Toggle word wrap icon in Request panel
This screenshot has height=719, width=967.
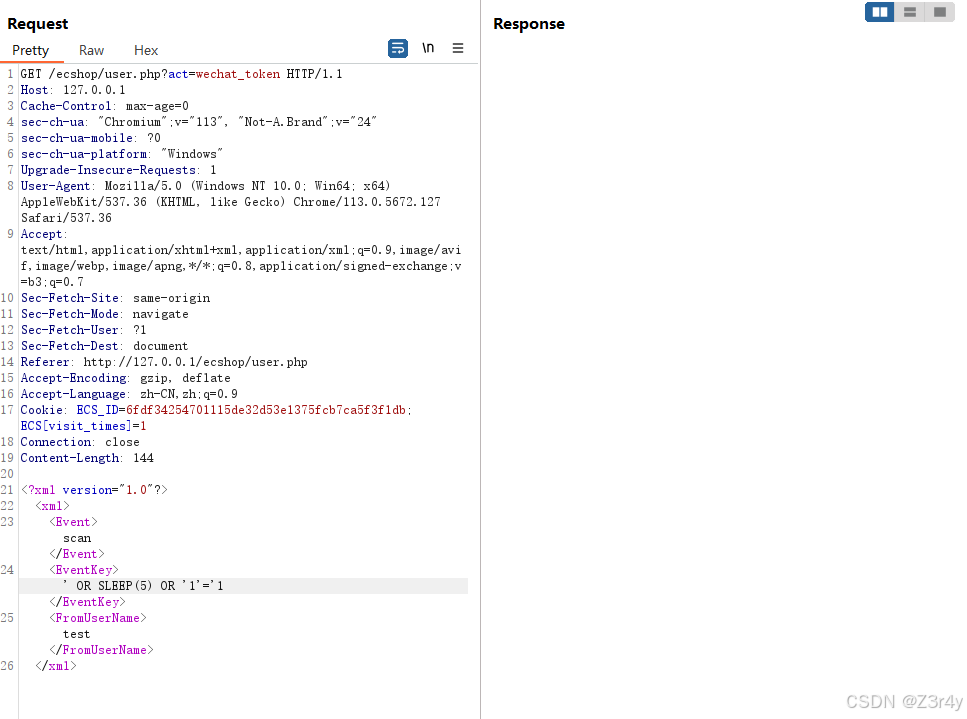point(398,48)
